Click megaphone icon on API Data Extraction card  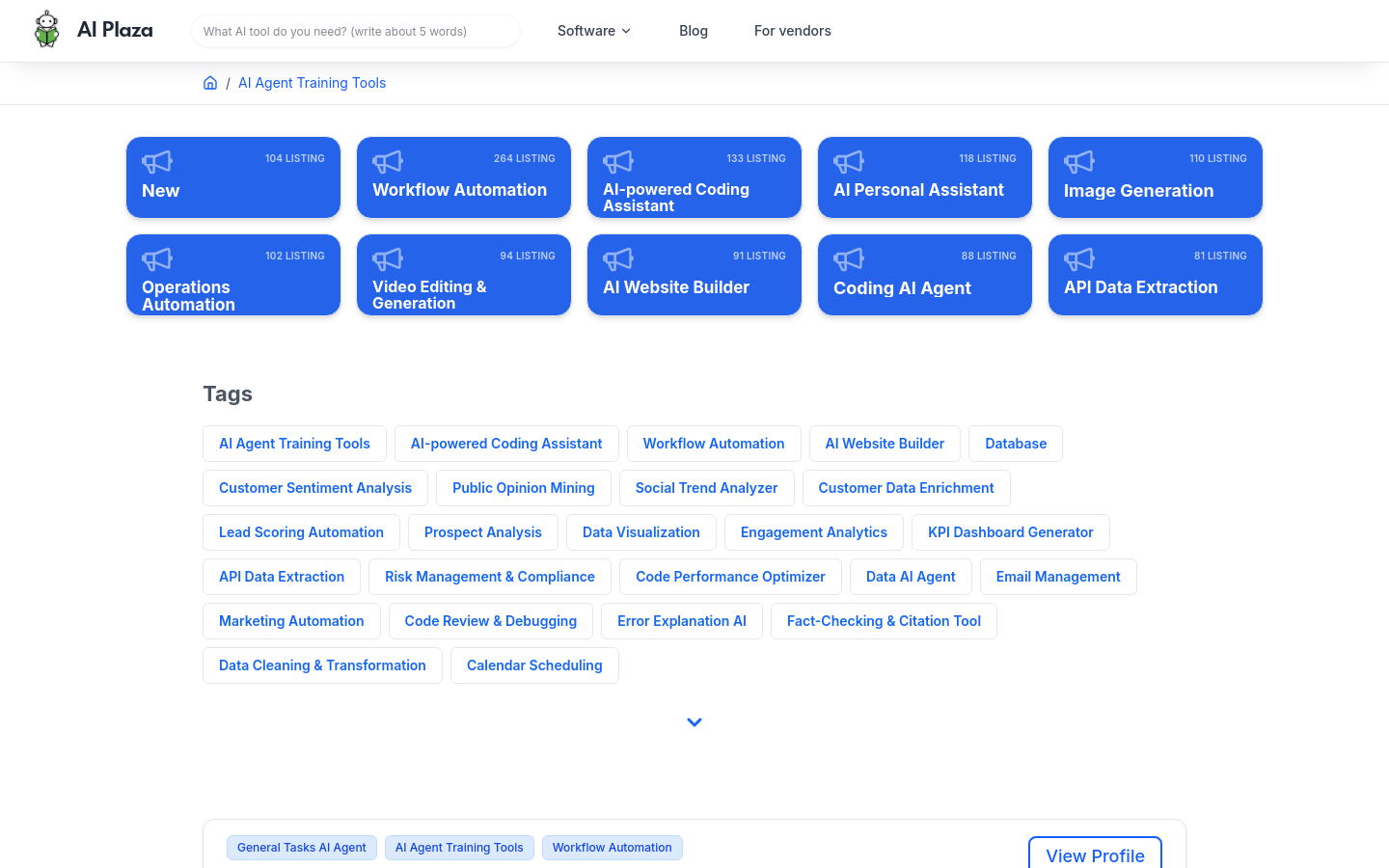[x=1079, y=259]
